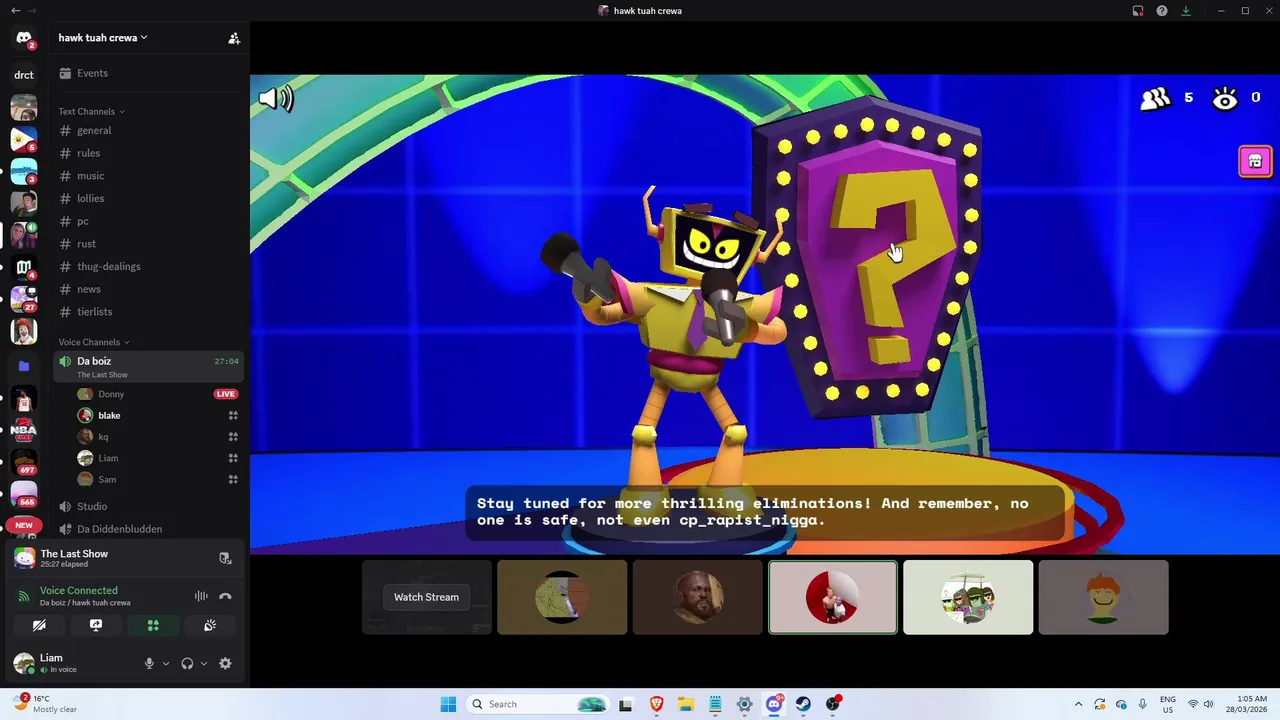Click Voice Connected status text
The height and width of the screenshot is (720, 1280).
[x=78, y=590]
